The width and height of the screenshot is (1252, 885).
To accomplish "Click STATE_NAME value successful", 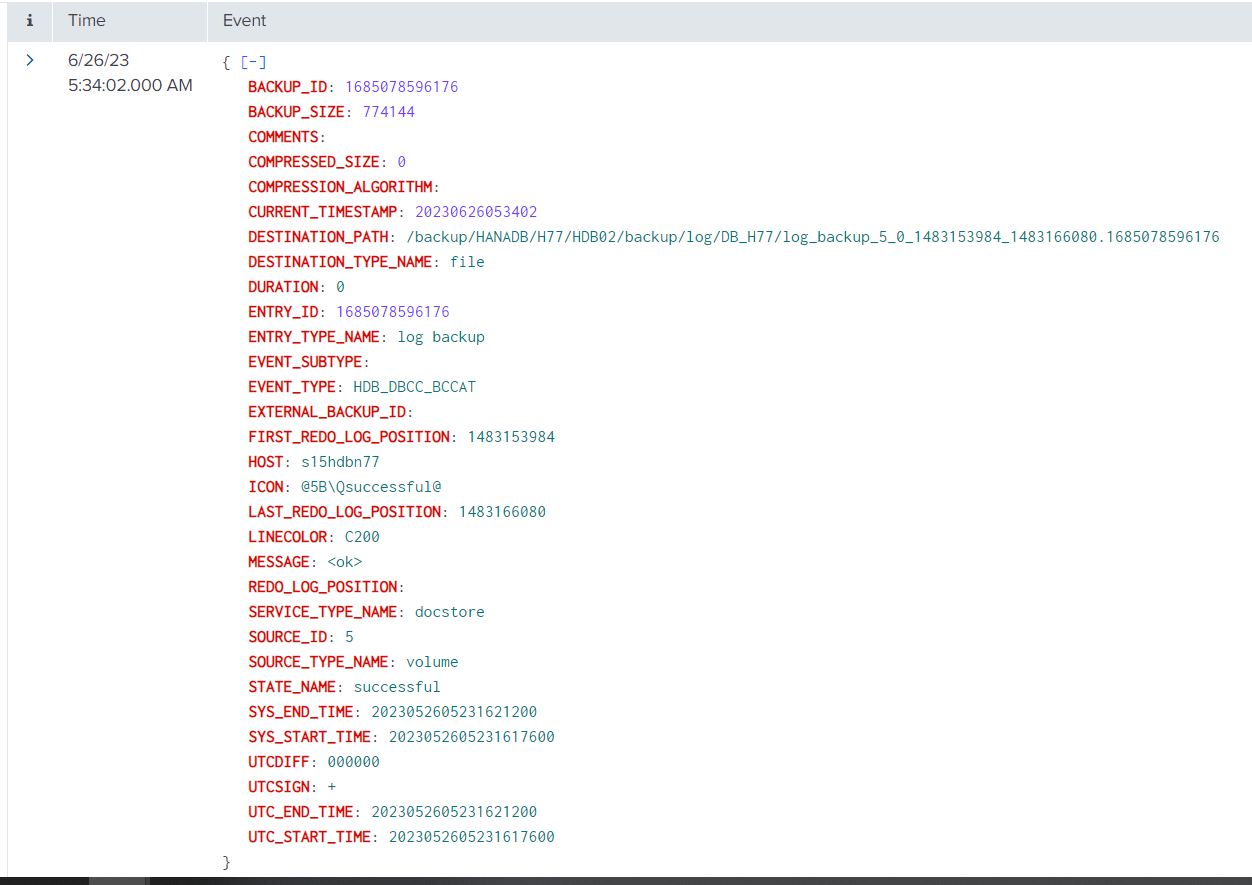I will tap(396, 687).
